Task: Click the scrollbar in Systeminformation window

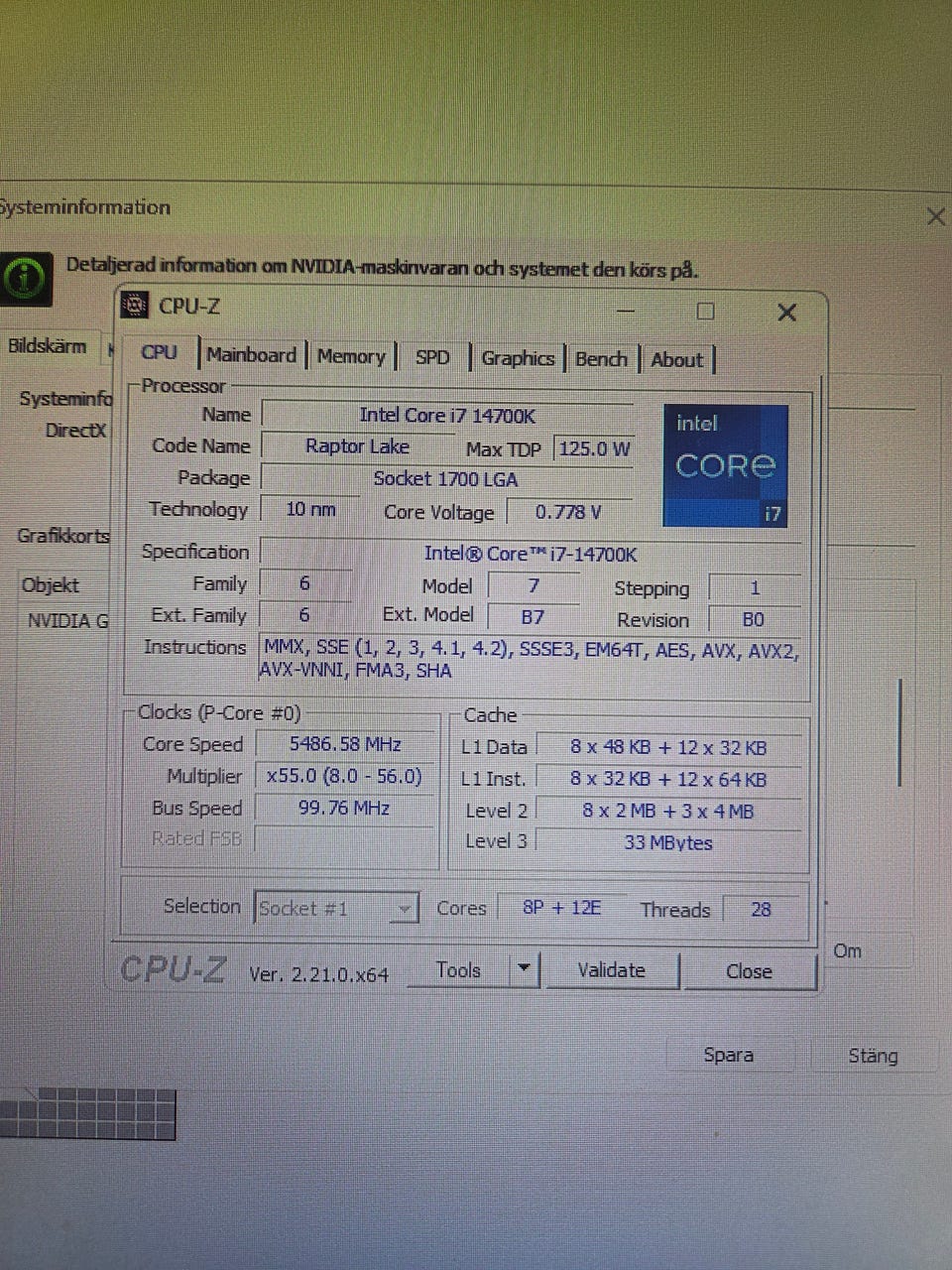Action: 899,732
